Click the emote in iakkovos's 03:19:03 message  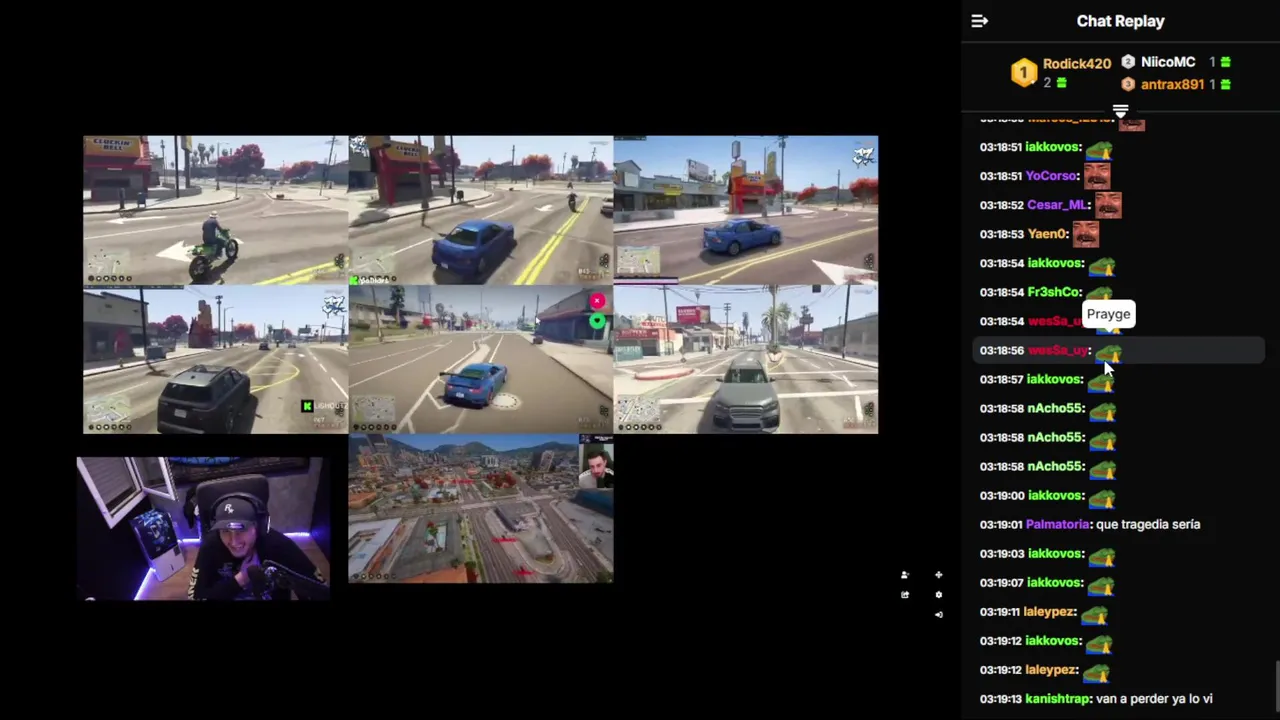1100,556
